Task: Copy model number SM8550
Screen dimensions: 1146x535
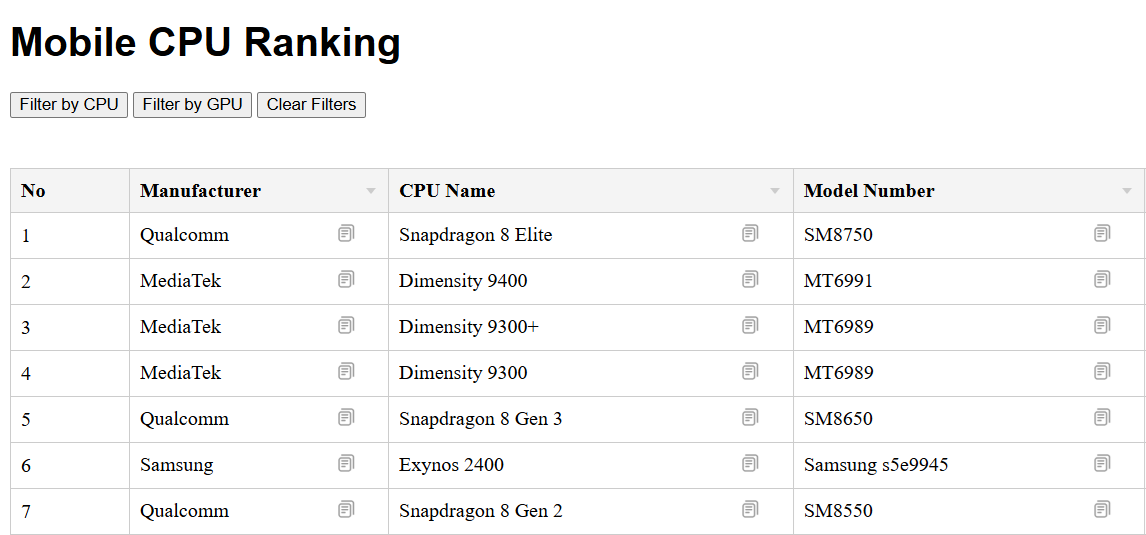Action: (1102, 509)
